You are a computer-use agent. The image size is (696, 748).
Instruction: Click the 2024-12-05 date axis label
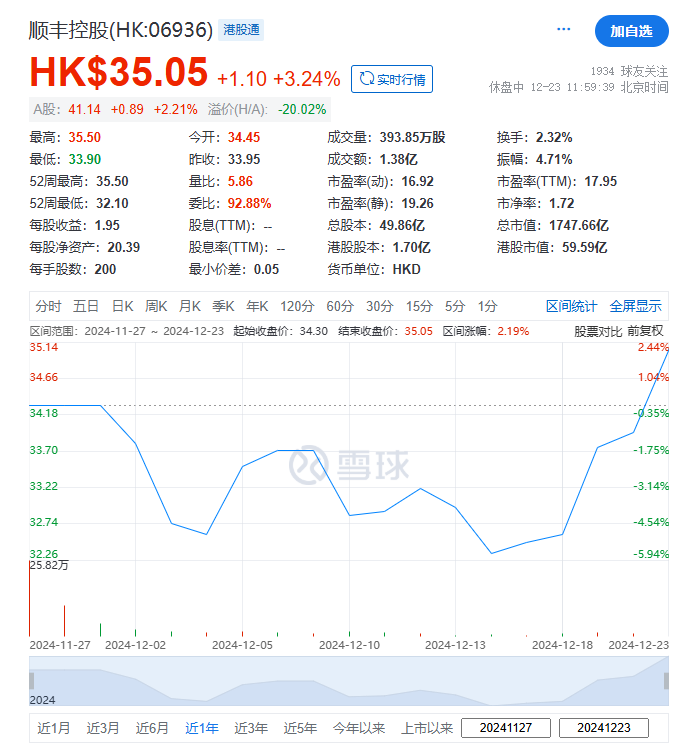pyautogui.click(x=242, y=645)
